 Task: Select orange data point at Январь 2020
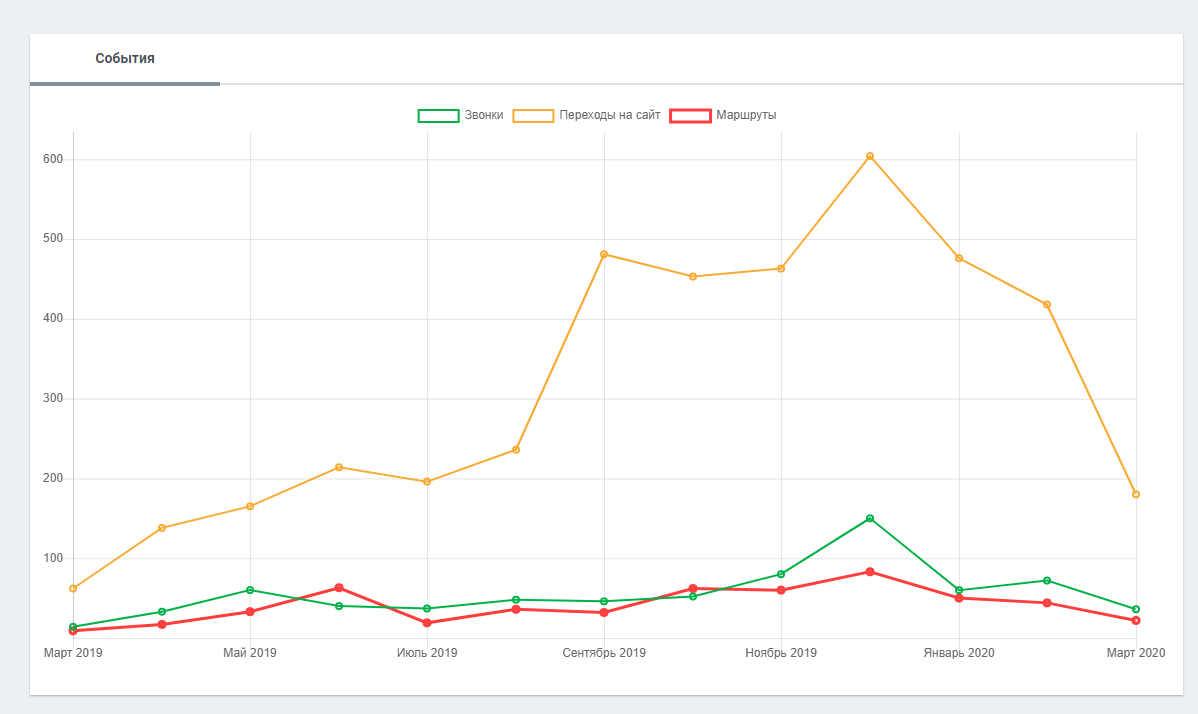(x=959, y=258)
